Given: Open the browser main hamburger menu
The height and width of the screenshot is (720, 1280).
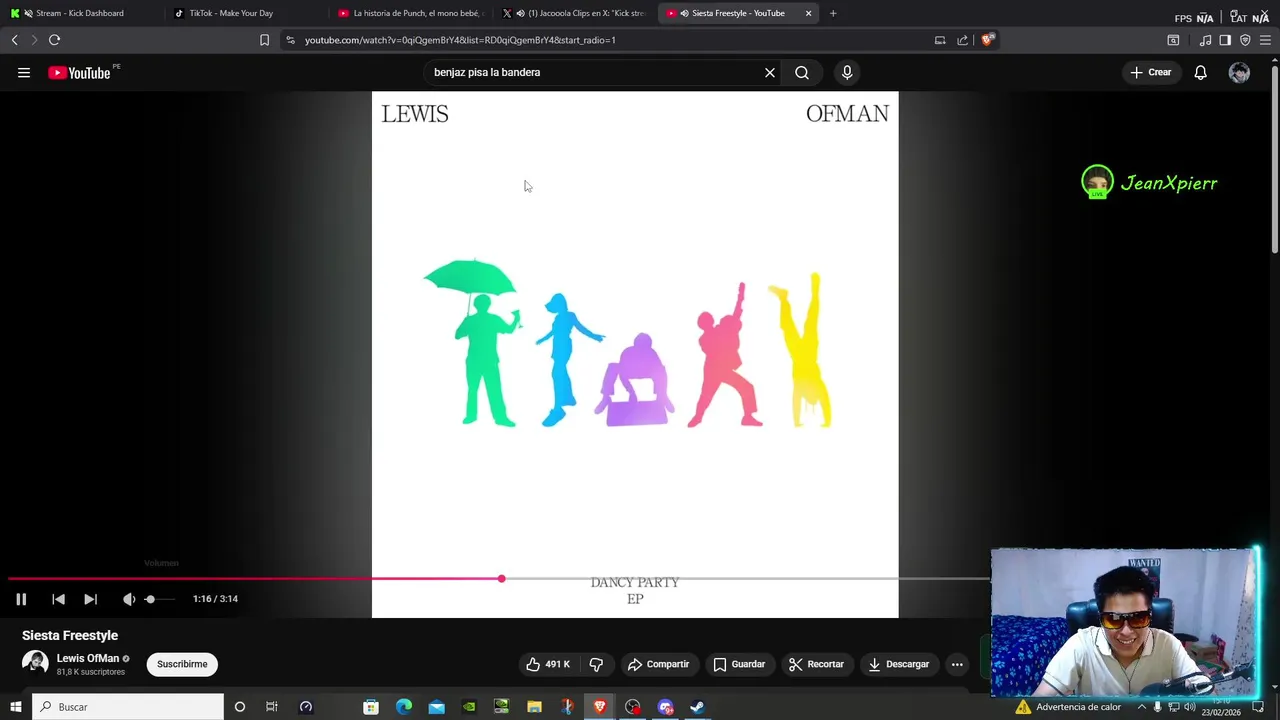Looking at the screenshot, I should [1265, 40].
